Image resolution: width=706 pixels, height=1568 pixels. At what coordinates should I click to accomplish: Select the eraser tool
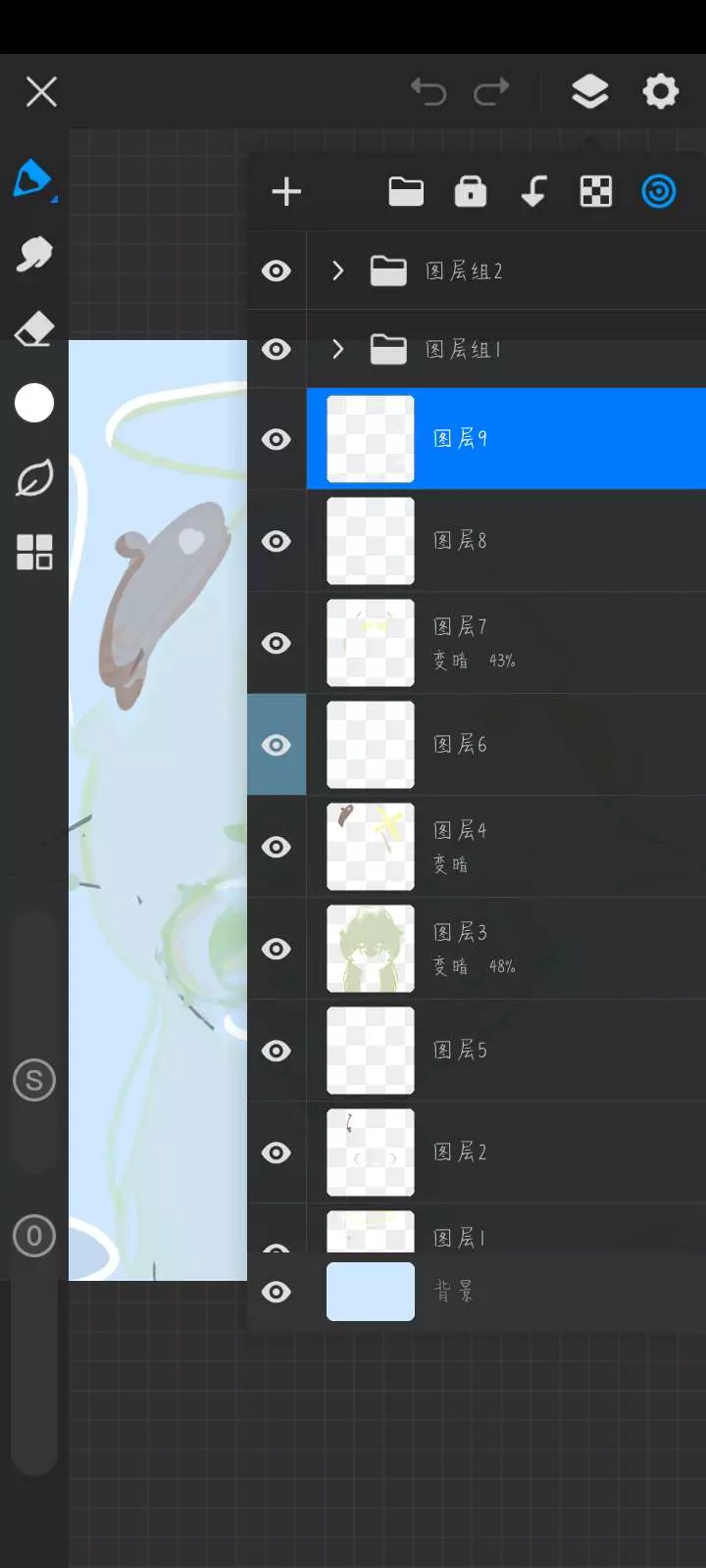pos(34,329)
